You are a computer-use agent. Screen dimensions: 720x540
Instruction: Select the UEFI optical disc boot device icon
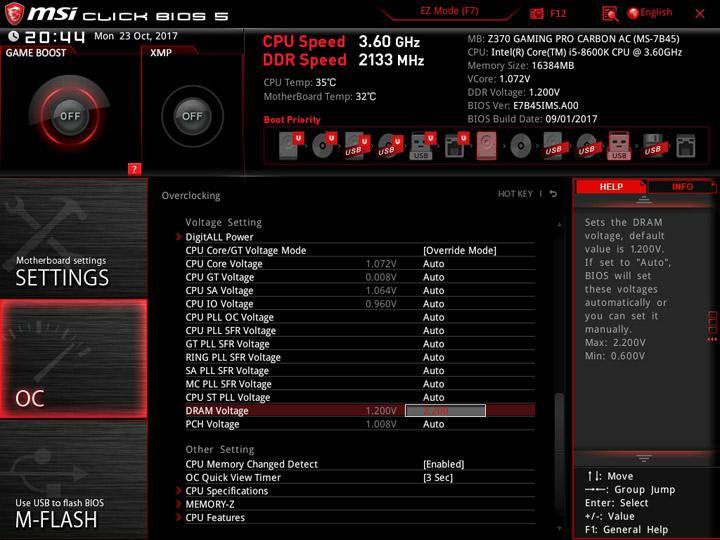(324, 146)
